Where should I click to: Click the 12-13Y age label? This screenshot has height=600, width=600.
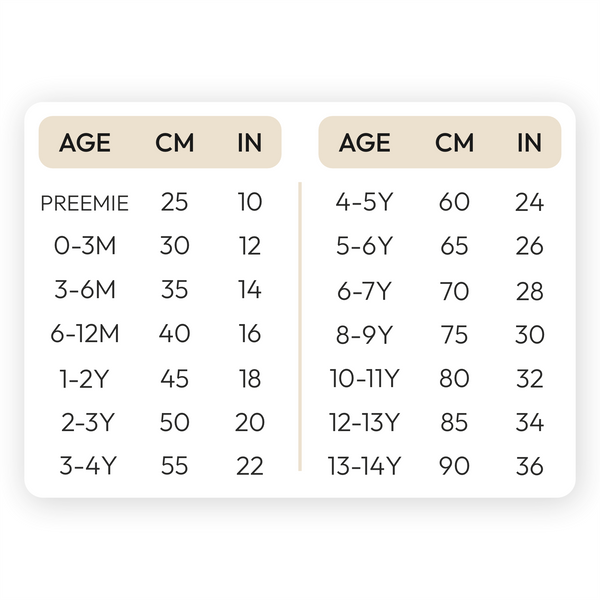tap(365, 423)
